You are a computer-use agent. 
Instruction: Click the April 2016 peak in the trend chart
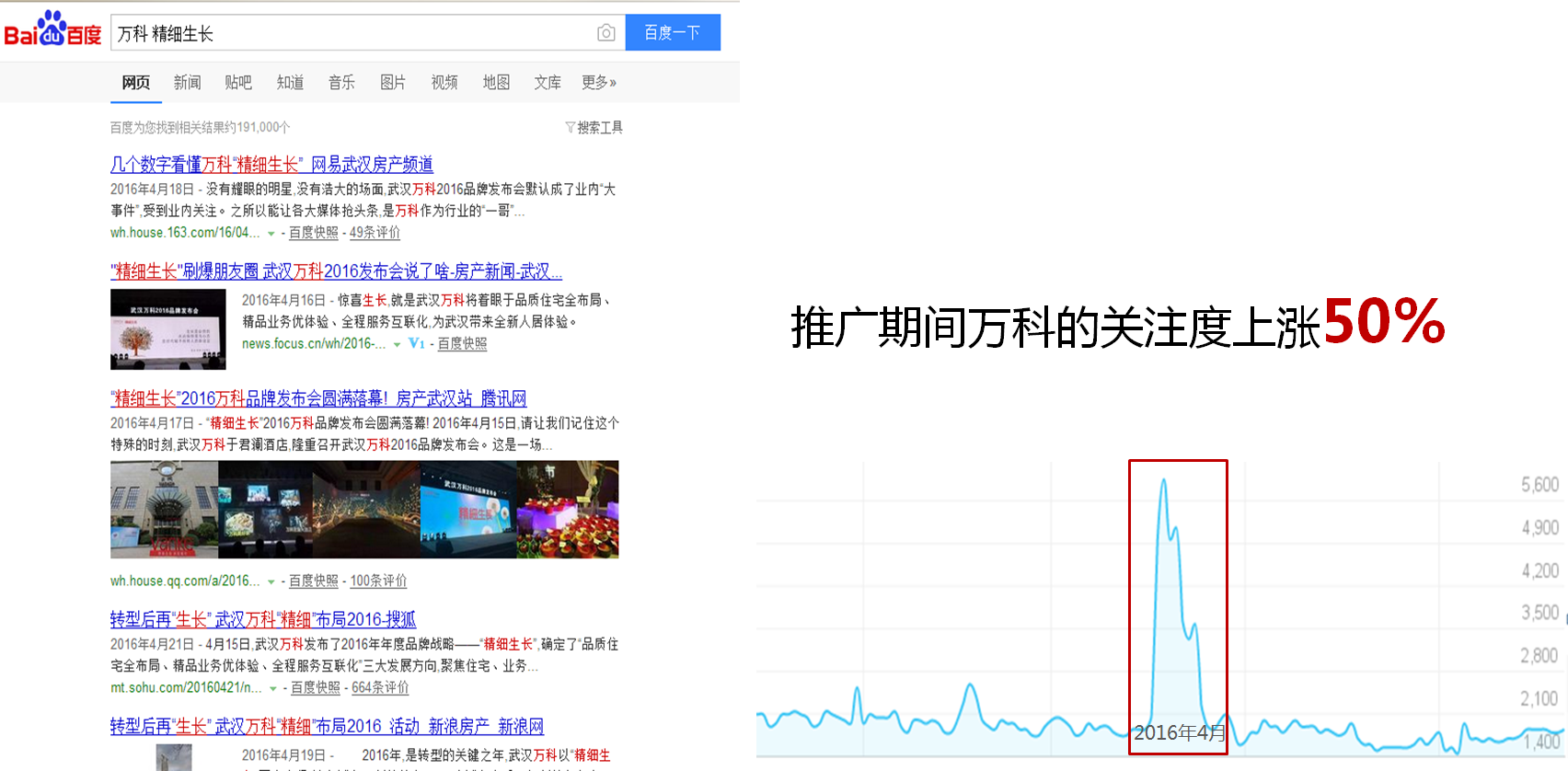tap(1164, 481)
